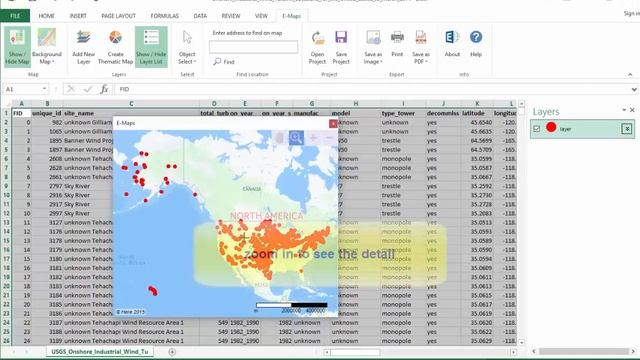The height and width of the screenshot is (360, 640).
Task: Click into the formula bar
Action: (x=371, y=89)
